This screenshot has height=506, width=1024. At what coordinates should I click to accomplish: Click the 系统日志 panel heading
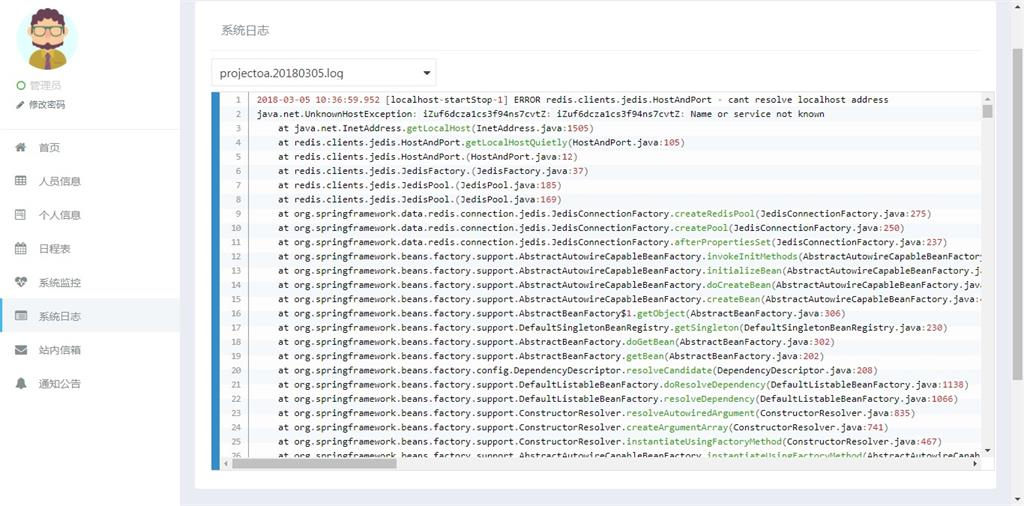pos(245,31)
